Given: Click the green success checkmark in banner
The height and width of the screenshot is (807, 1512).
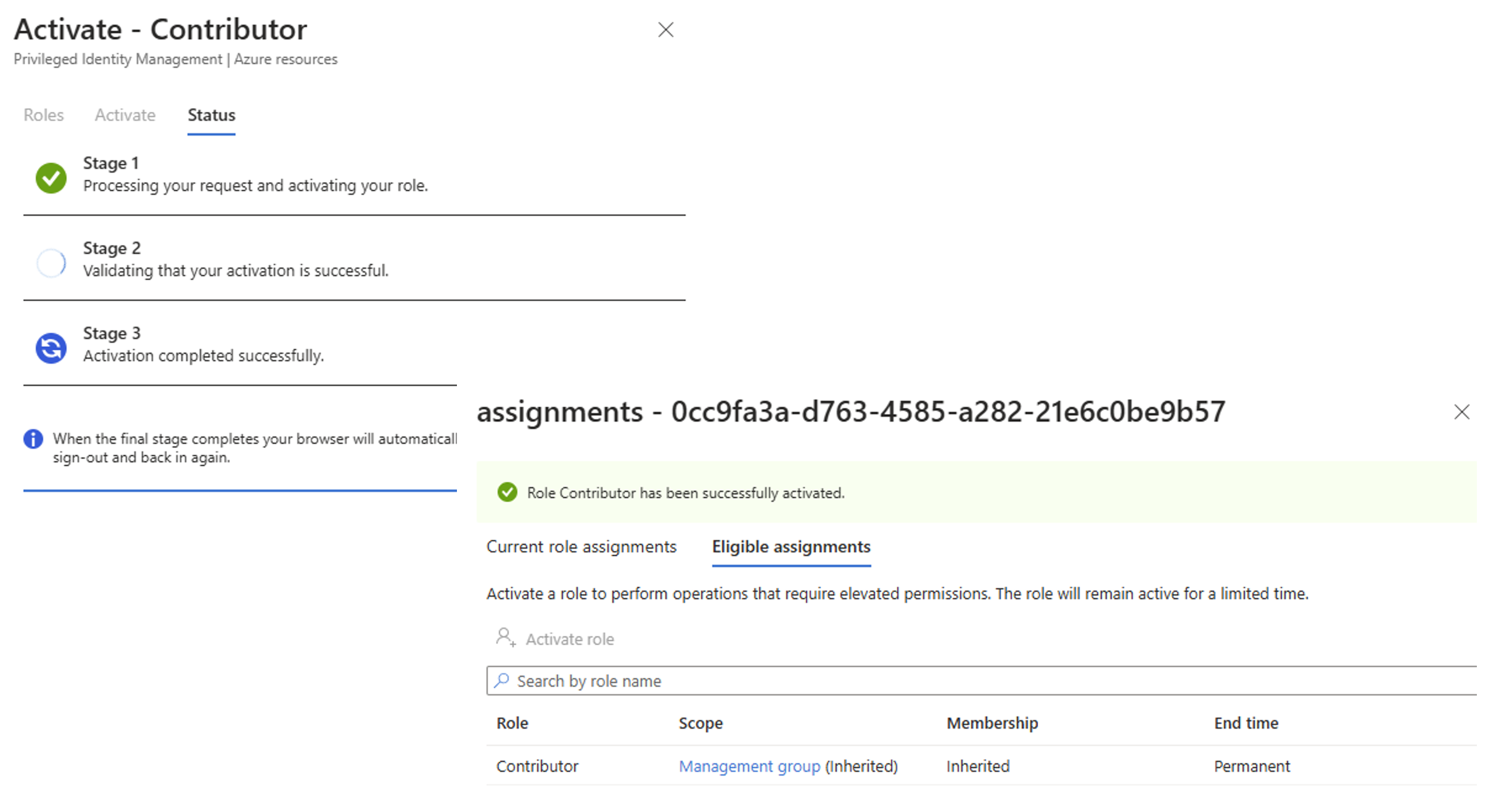Looking at the screenshot, I should (x=507, y=492).
